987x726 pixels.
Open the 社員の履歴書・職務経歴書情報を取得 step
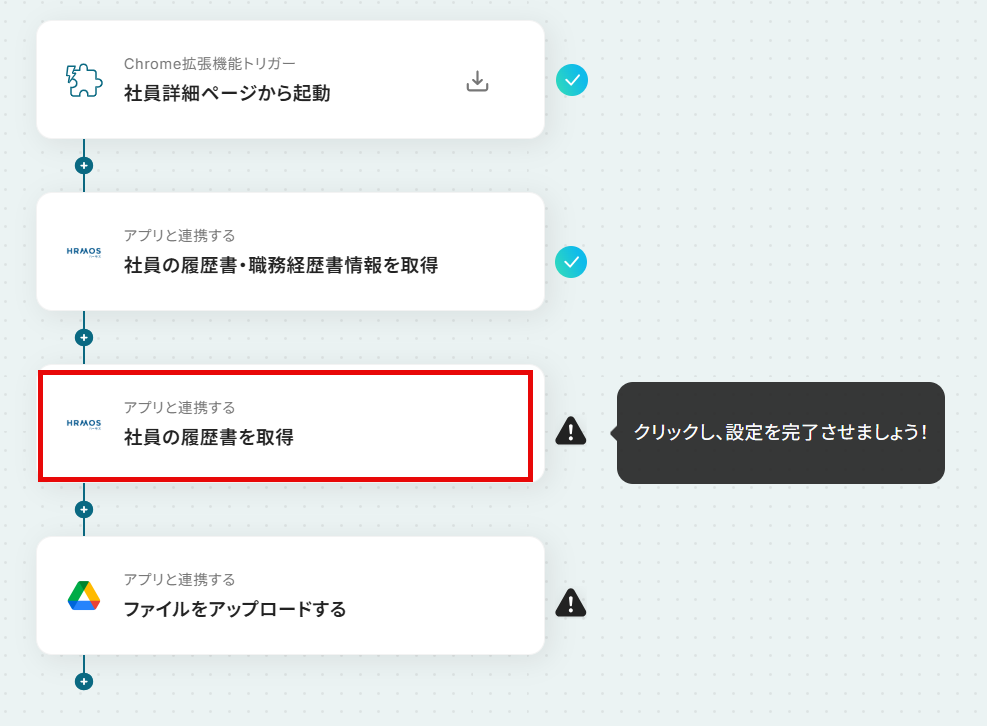click(x=290, y=252)
